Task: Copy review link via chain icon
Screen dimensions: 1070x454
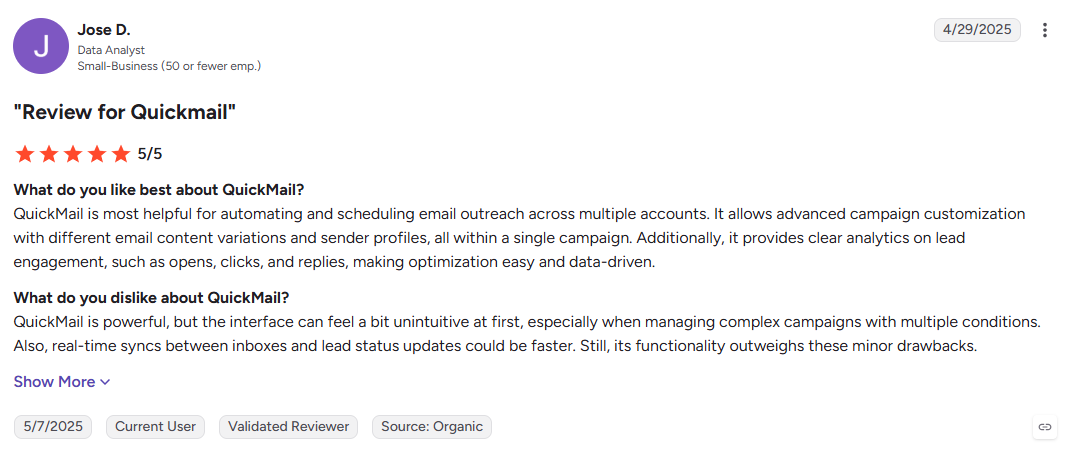Action: (x=1044, y=427)
